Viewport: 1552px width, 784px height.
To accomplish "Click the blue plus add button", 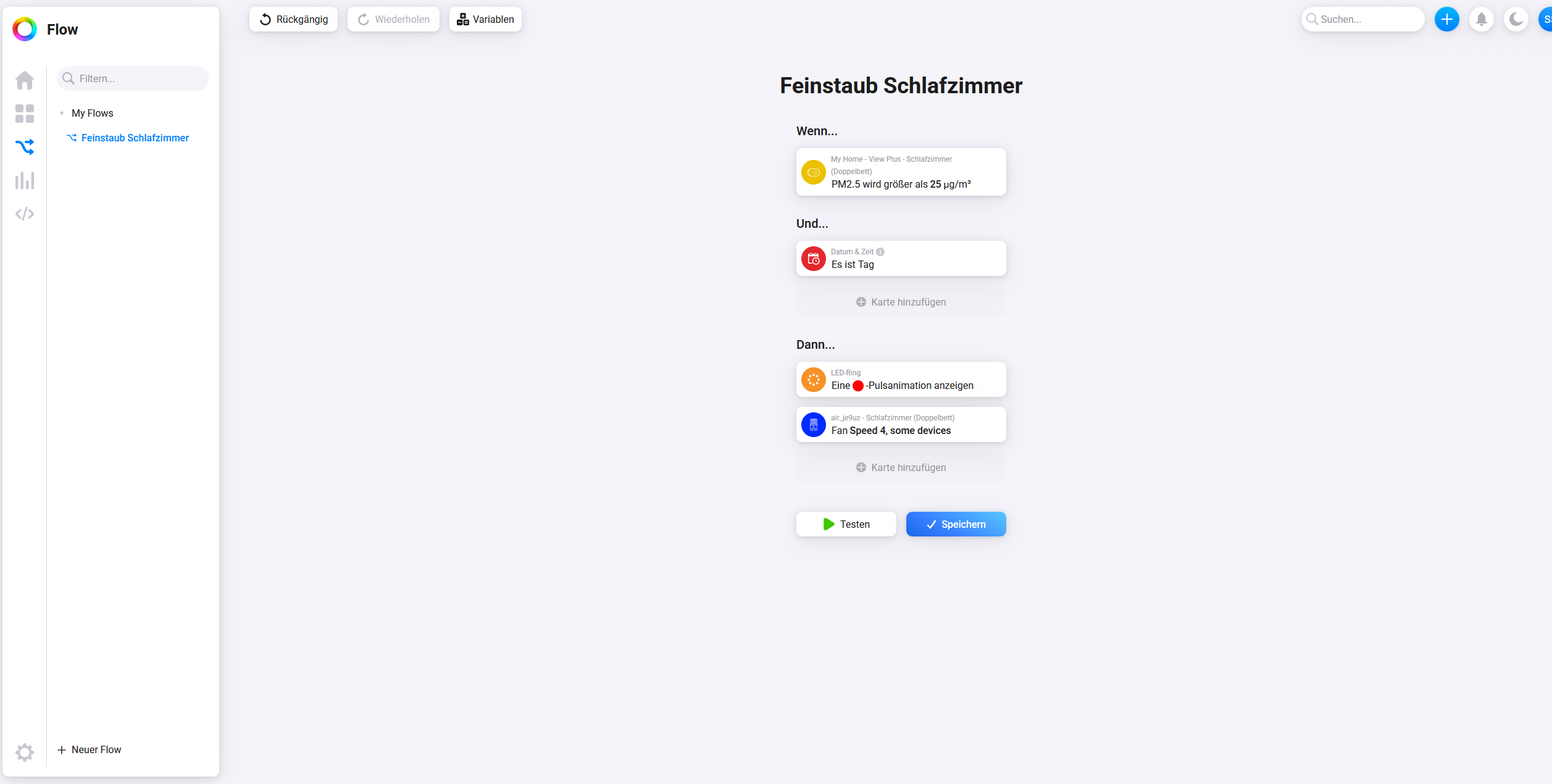I will tap(1446, 20).
